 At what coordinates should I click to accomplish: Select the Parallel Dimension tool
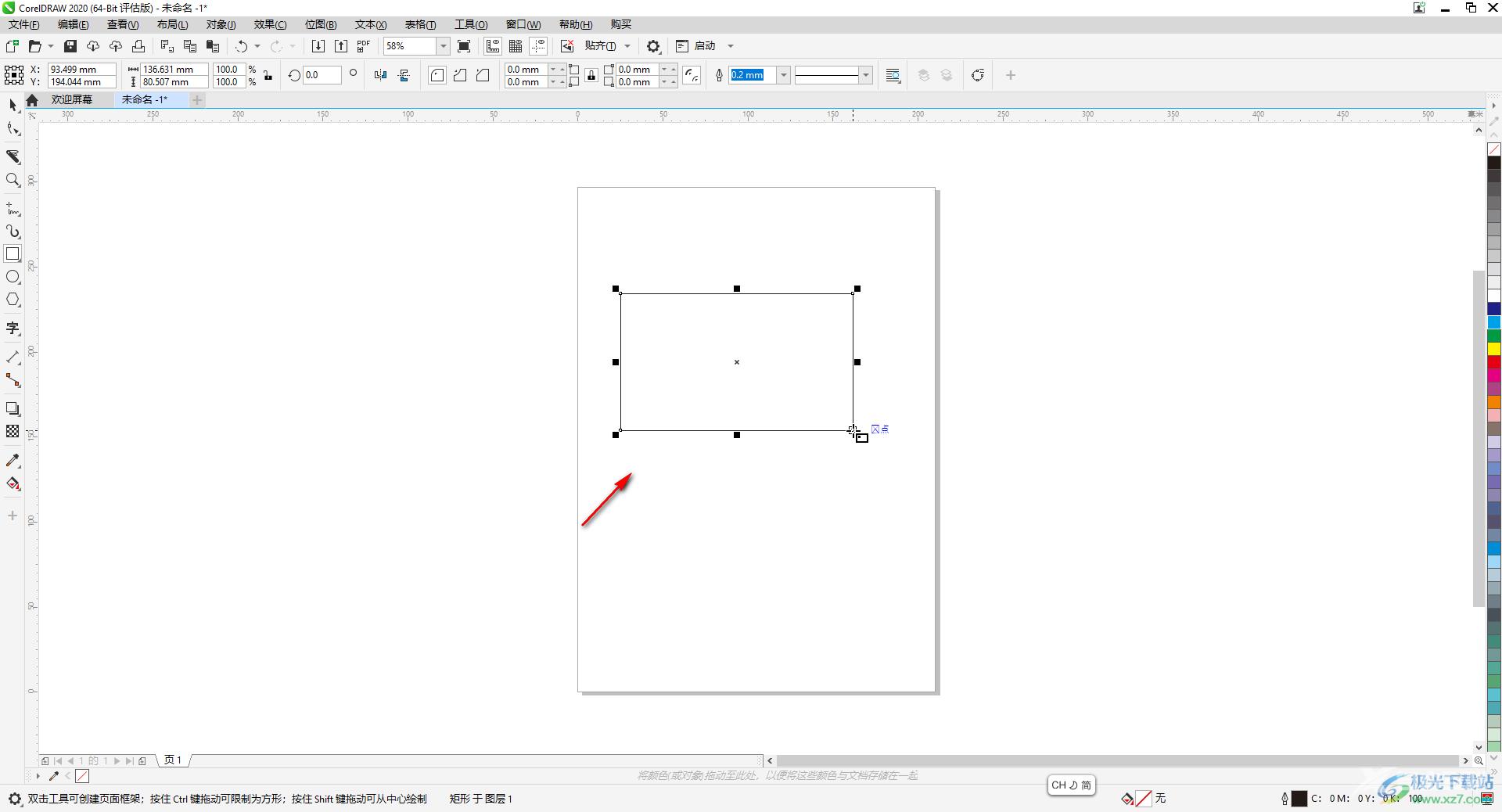[x=13, y=357]
